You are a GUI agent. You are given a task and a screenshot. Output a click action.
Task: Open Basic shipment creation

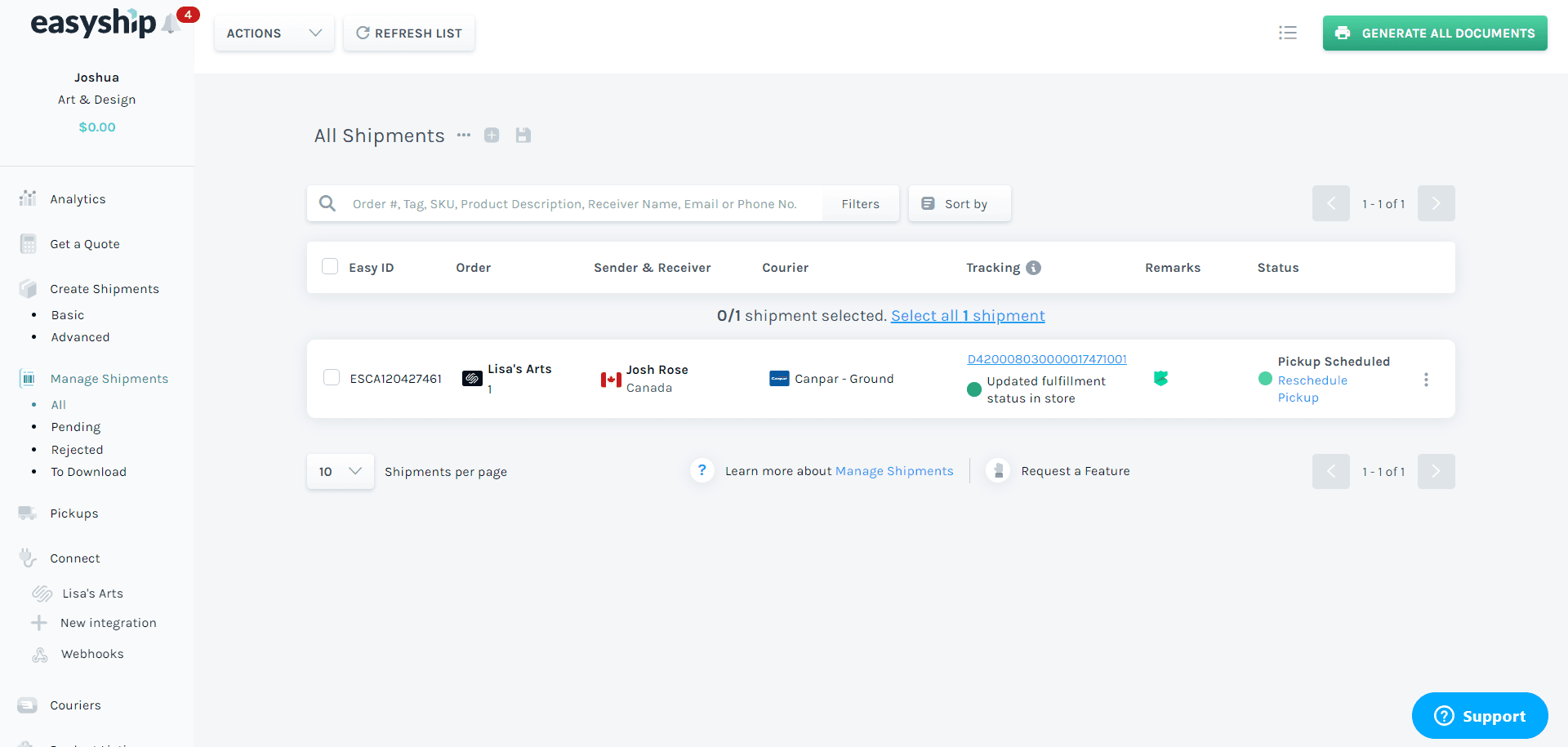[68, 315]
